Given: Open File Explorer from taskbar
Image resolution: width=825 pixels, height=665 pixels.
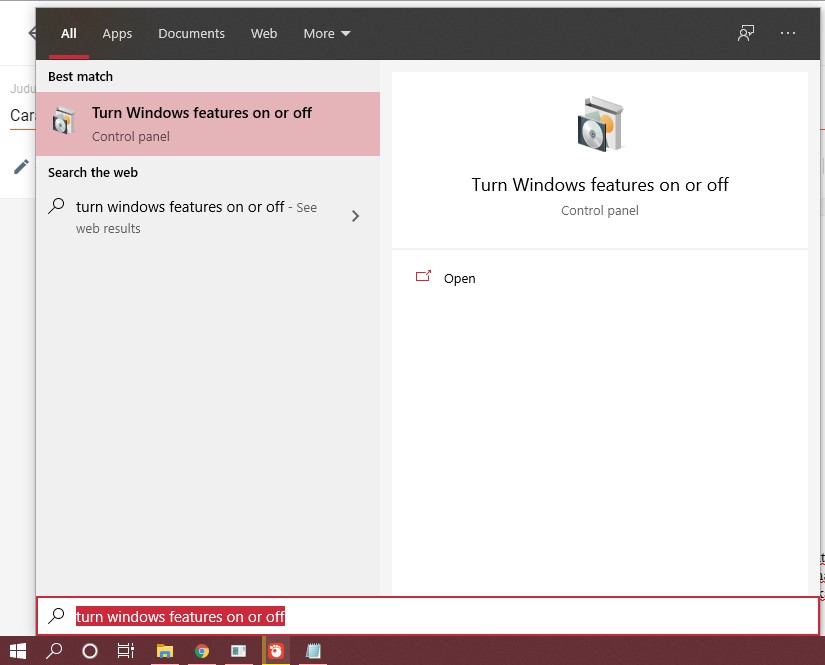Looking at the screenshot, I should pos(165,651).
